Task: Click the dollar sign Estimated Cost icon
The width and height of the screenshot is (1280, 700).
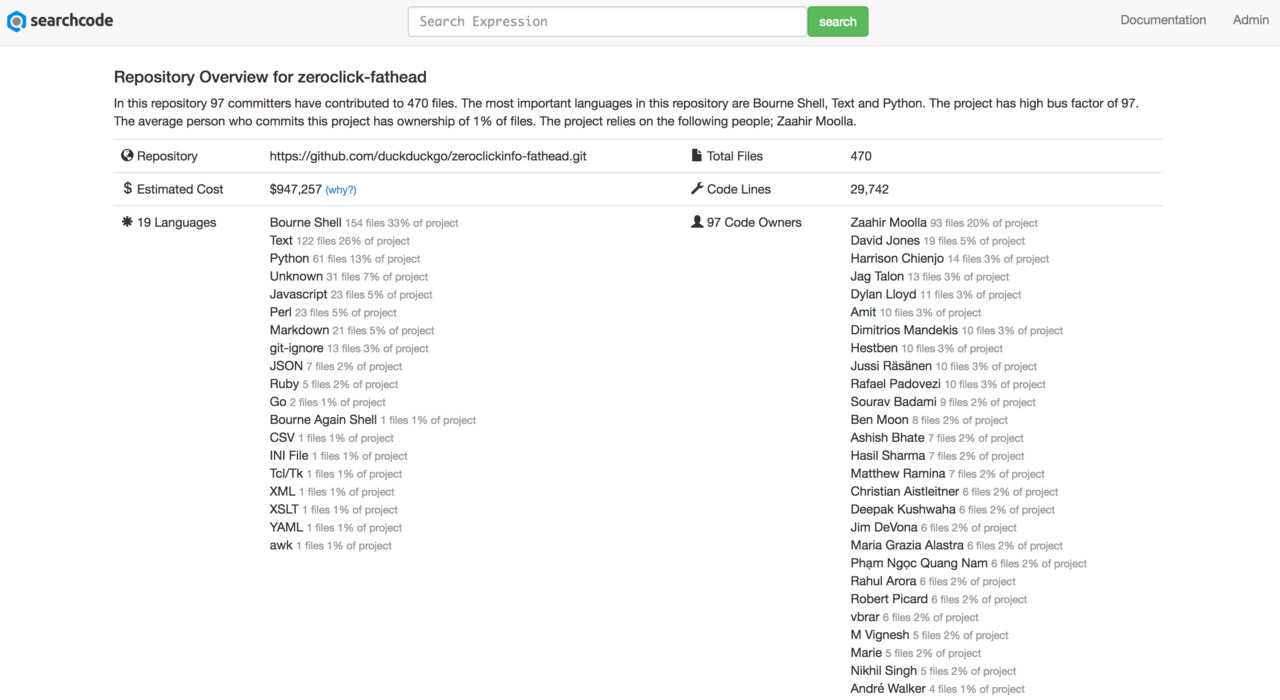Action: pyautogui.click(x=127, y=189)
